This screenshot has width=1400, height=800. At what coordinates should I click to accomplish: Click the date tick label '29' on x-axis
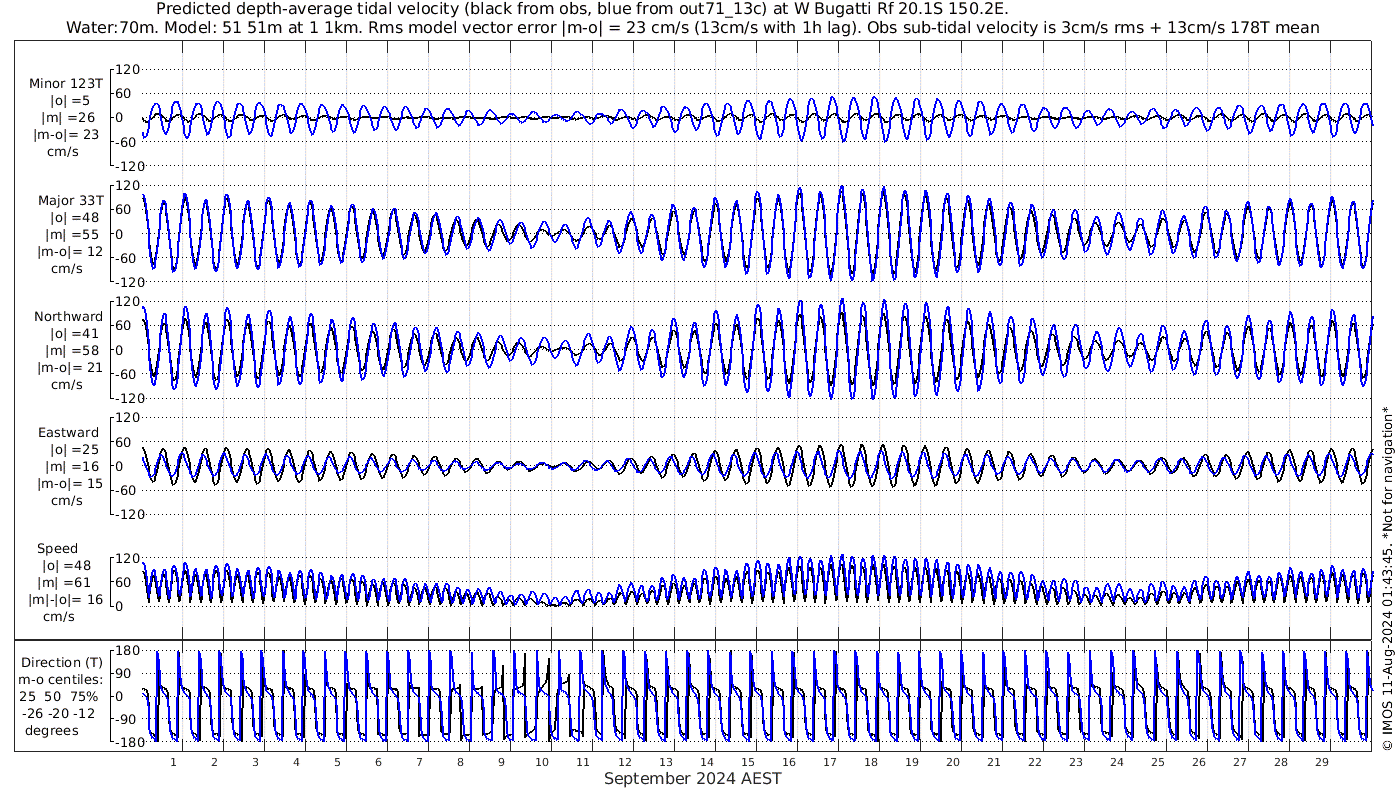pos(1321,762)
